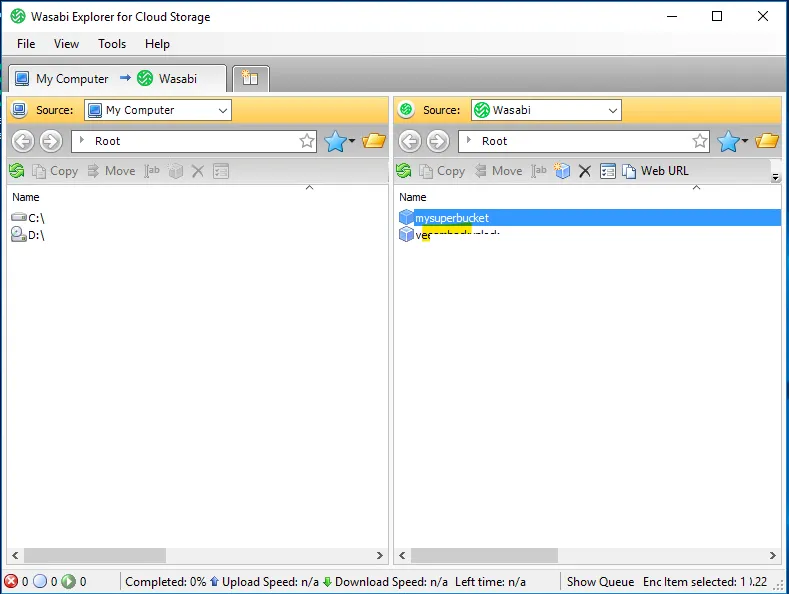The width and height of the screenshot is (789, 594).
Task: Open properties icon in the Wasabi toolbar
Action: [x=607, y=171]
